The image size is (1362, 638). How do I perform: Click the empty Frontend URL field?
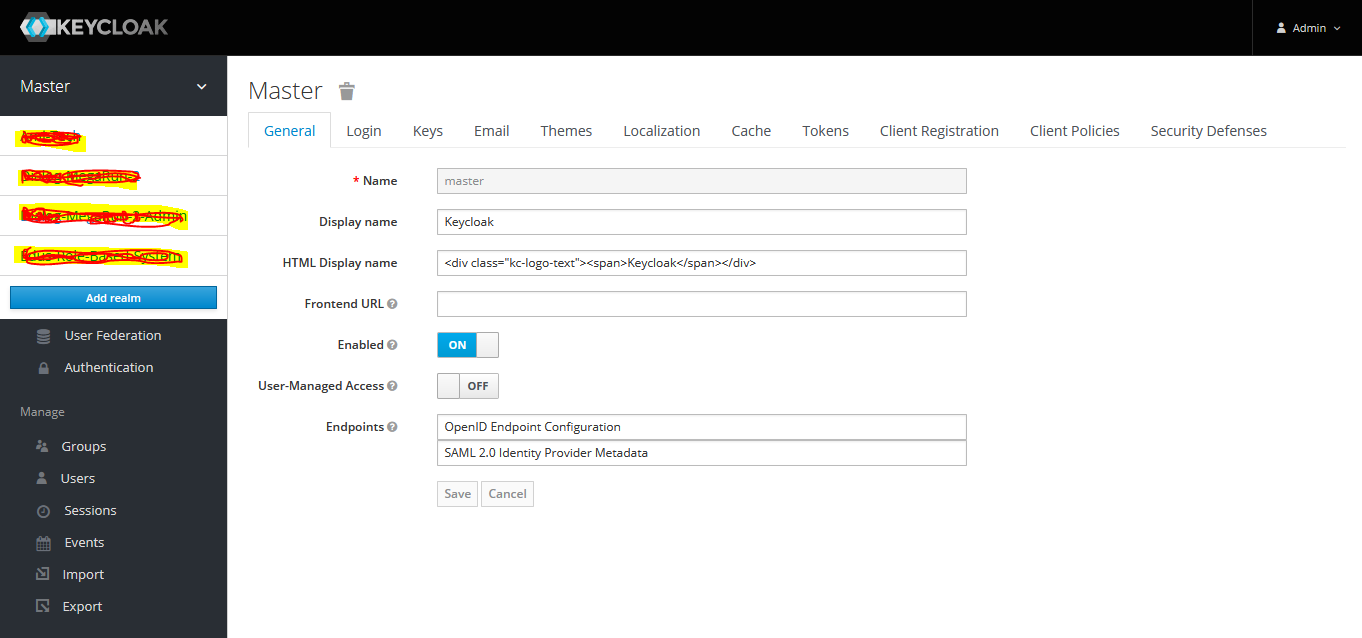pos(702,304)
